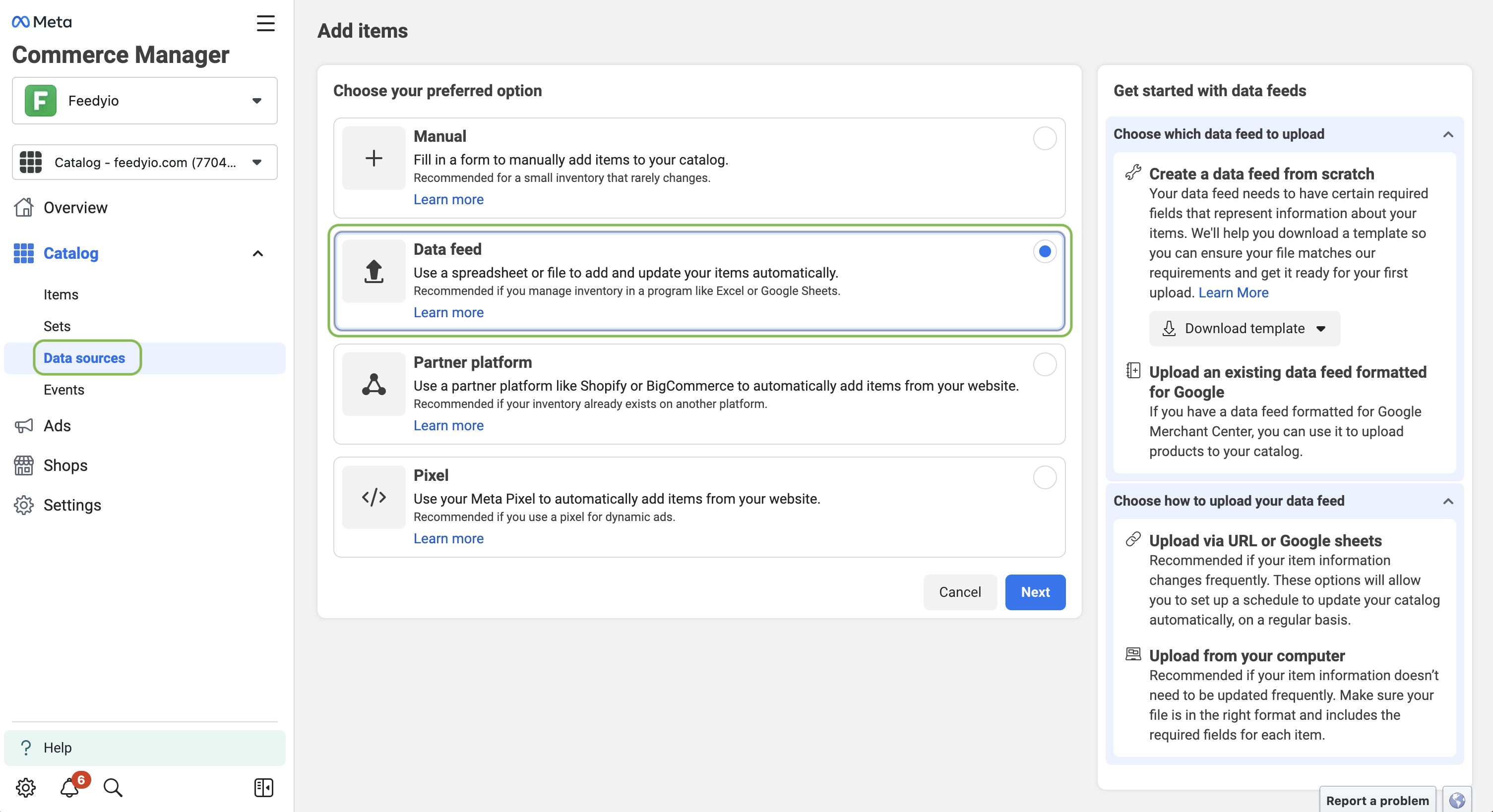1493x812 pixels.
Task: Open the Download template dropdown
Action: (1244, 328)
